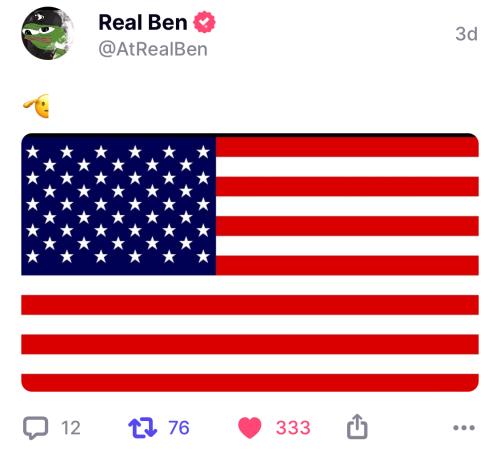
Task: Click the top red stripe of flag
Action: [347, 146]
